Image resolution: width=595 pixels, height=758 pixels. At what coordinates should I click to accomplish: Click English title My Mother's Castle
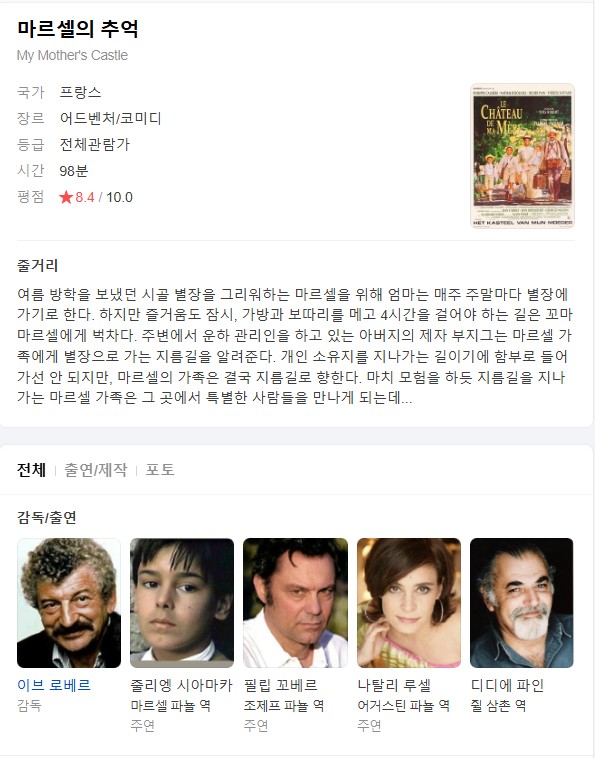coord(72,55)
